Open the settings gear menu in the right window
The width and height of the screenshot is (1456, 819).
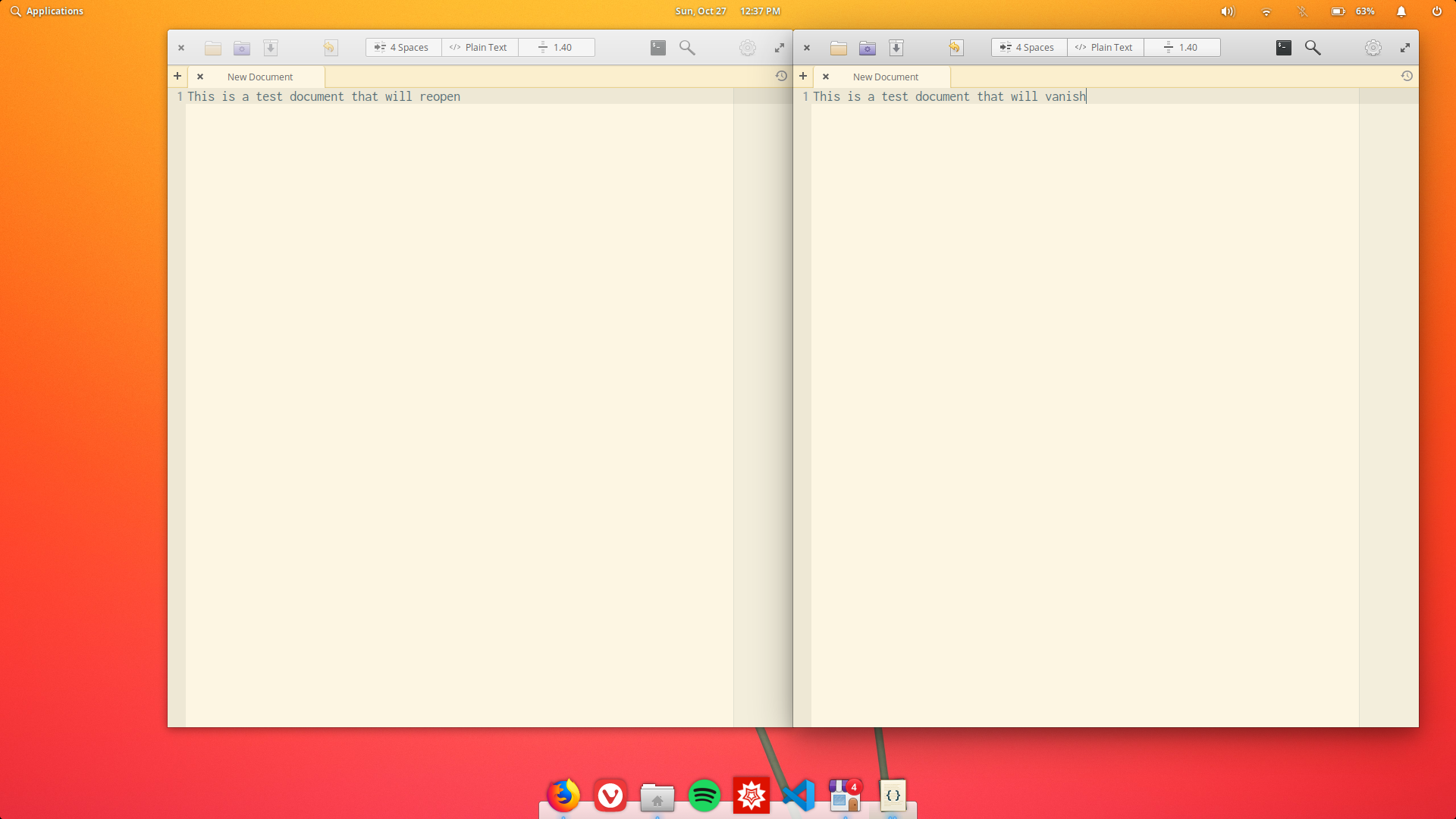(1373, 47)
